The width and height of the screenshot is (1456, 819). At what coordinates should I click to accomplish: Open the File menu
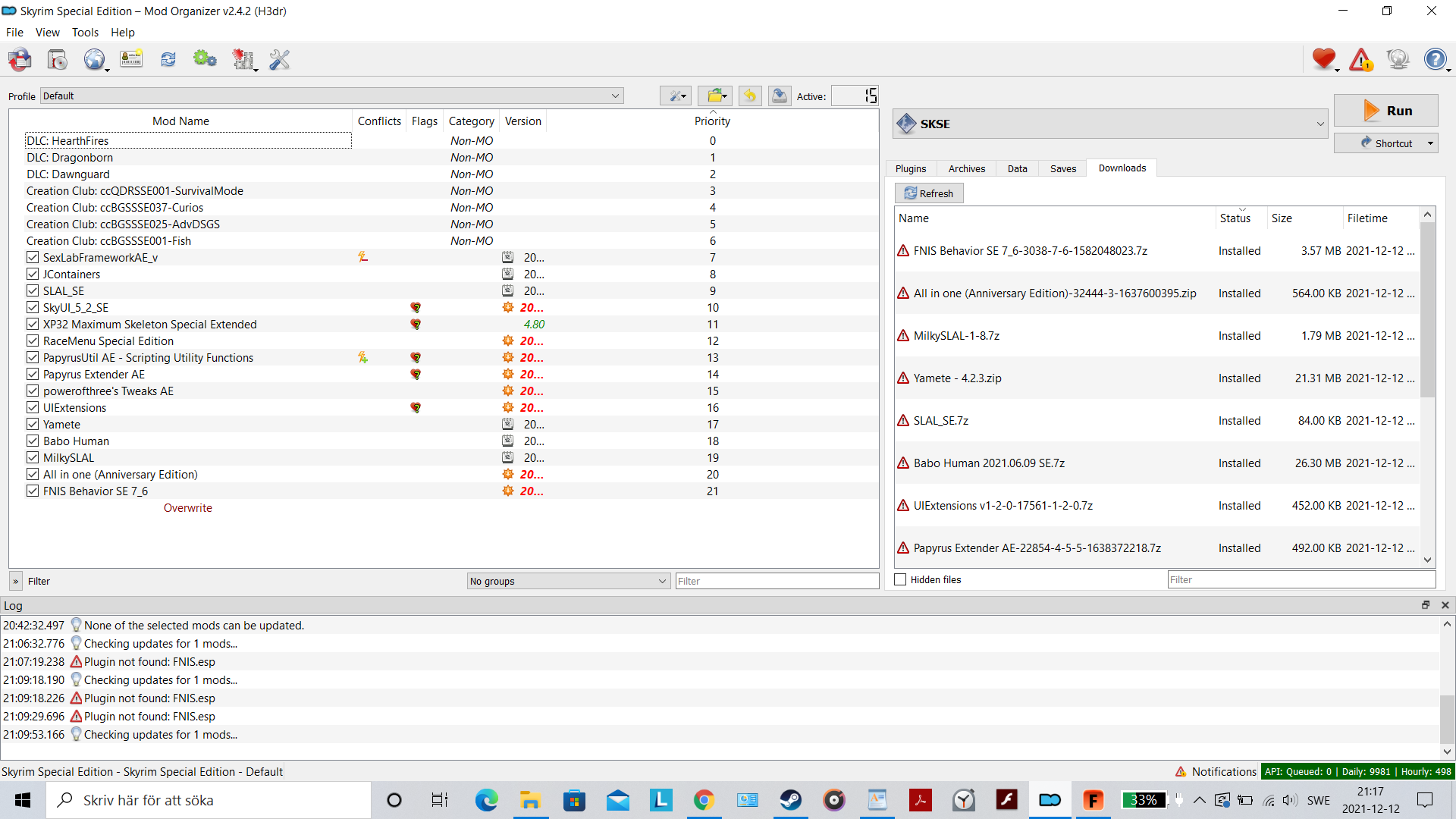(x=14, y=32)
